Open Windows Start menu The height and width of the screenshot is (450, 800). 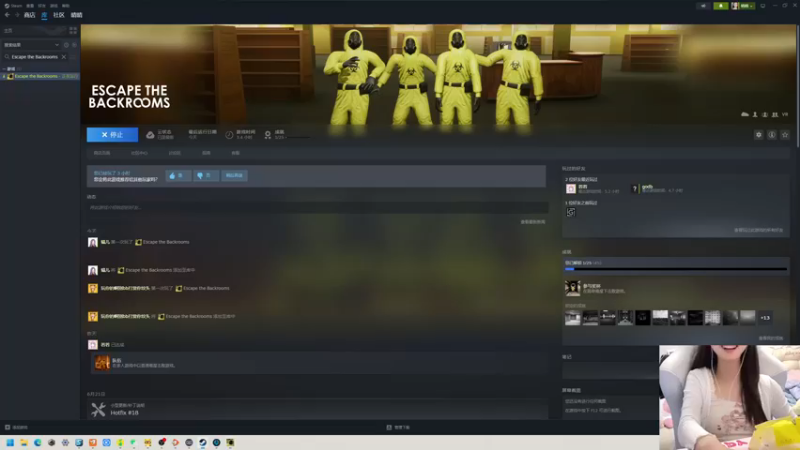coord(10,442)
